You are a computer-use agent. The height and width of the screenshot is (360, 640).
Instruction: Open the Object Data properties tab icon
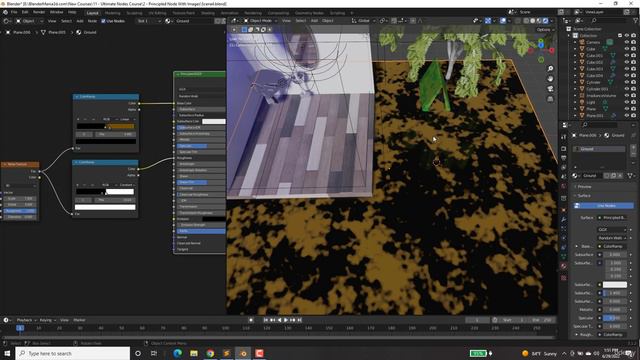(564, 256)
